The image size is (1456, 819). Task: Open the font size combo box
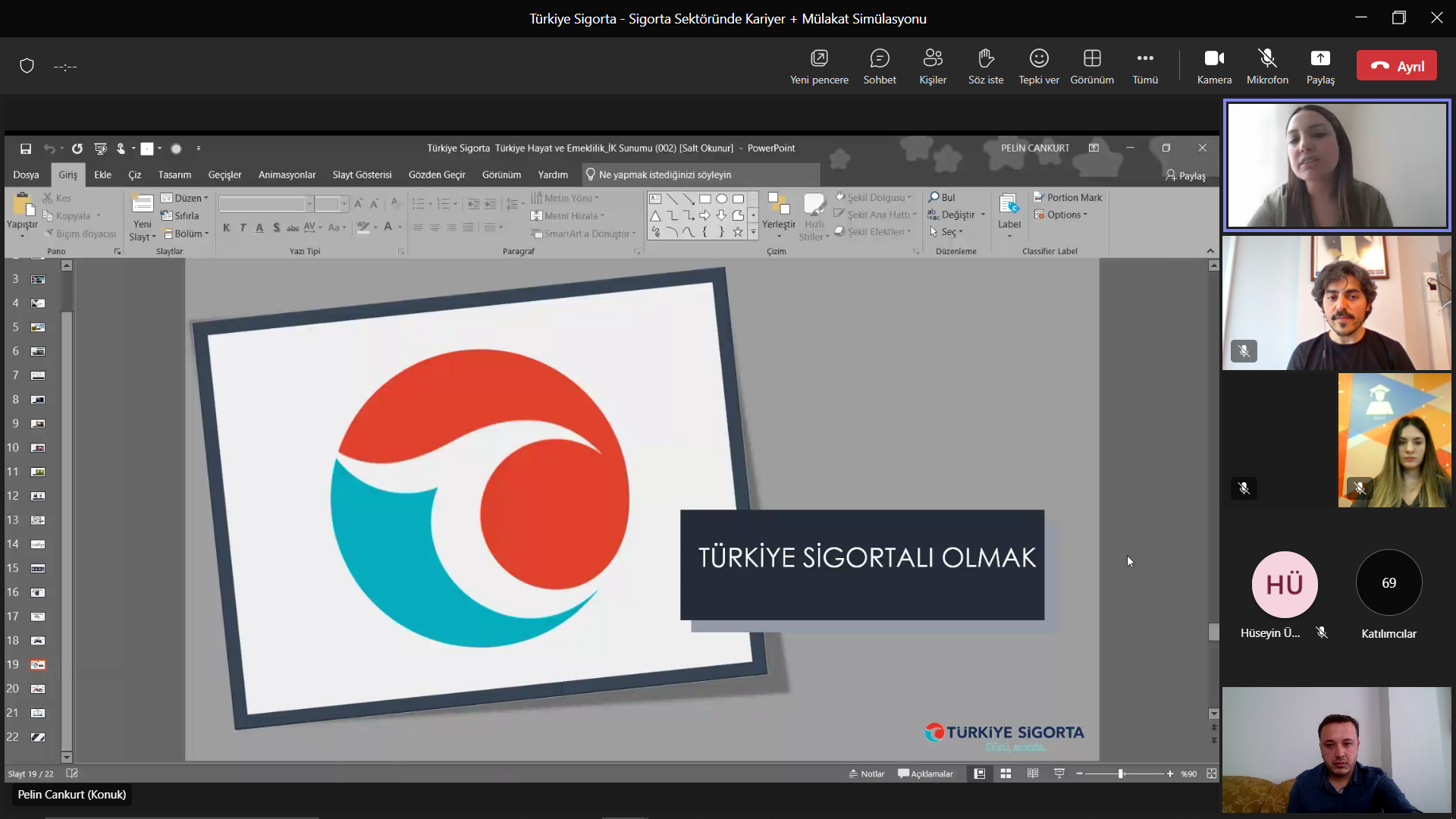click(x=331, y=204)
